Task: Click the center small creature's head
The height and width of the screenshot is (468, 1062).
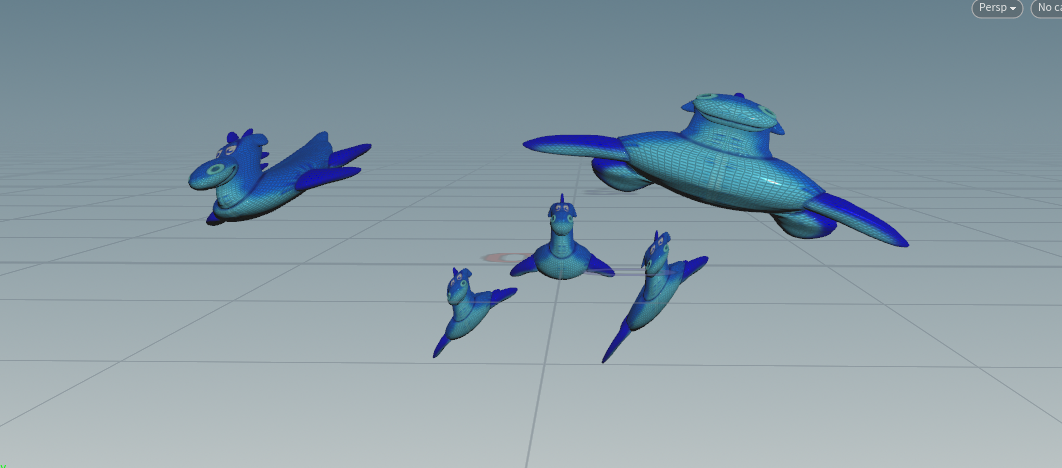Action: [561, 214]
